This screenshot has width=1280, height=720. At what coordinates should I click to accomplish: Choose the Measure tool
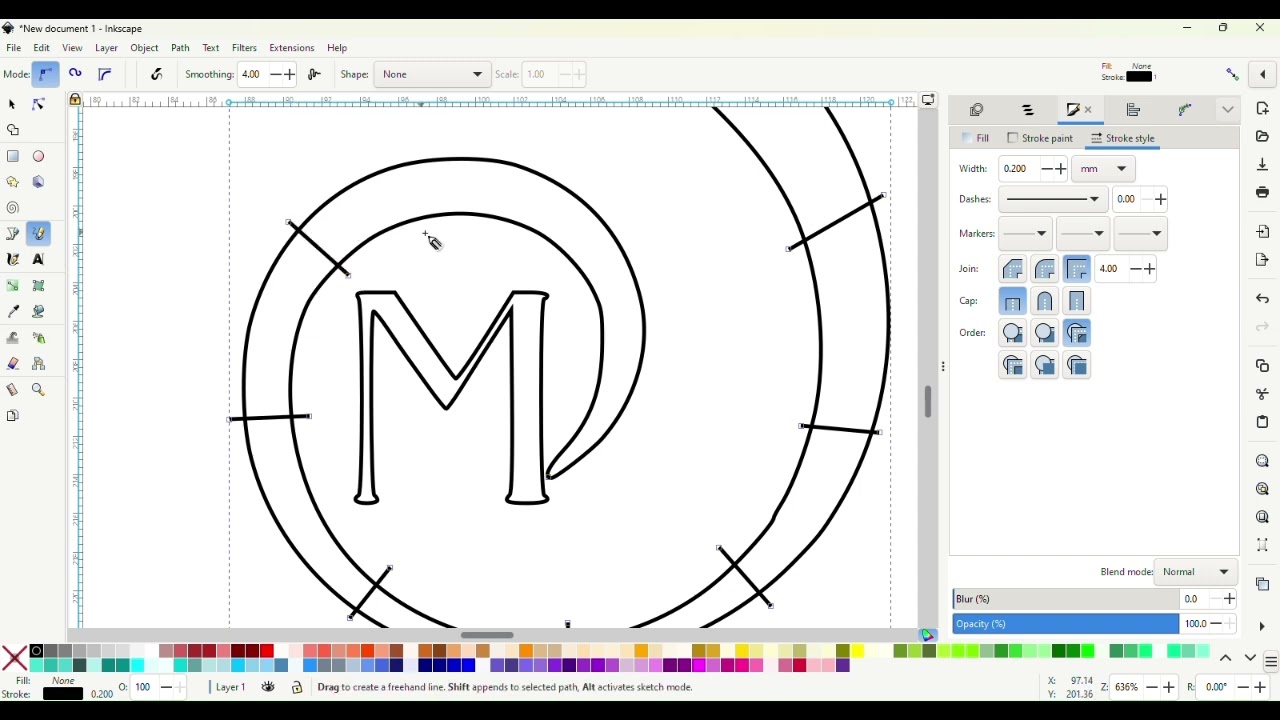point(13,391)
